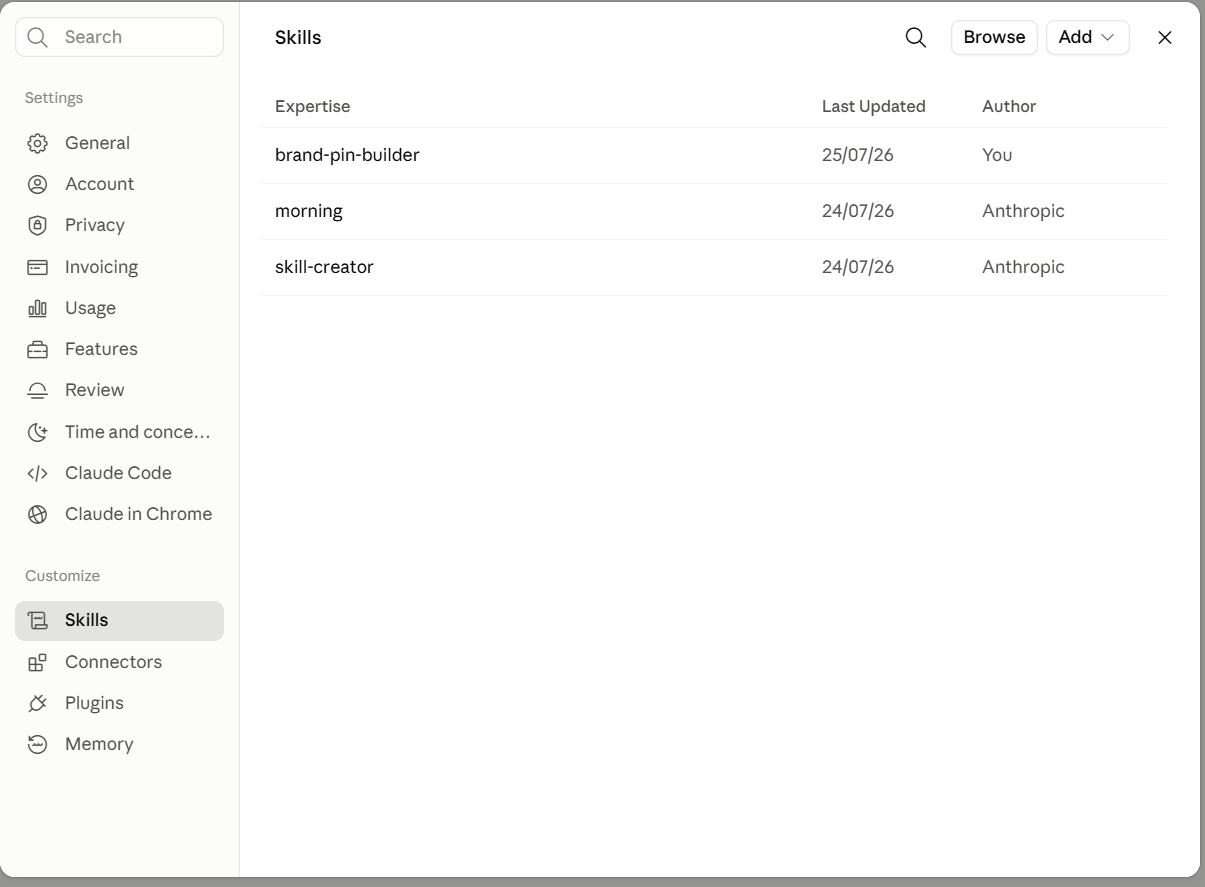Click Anthropic author in morning row

[1023, 211]
